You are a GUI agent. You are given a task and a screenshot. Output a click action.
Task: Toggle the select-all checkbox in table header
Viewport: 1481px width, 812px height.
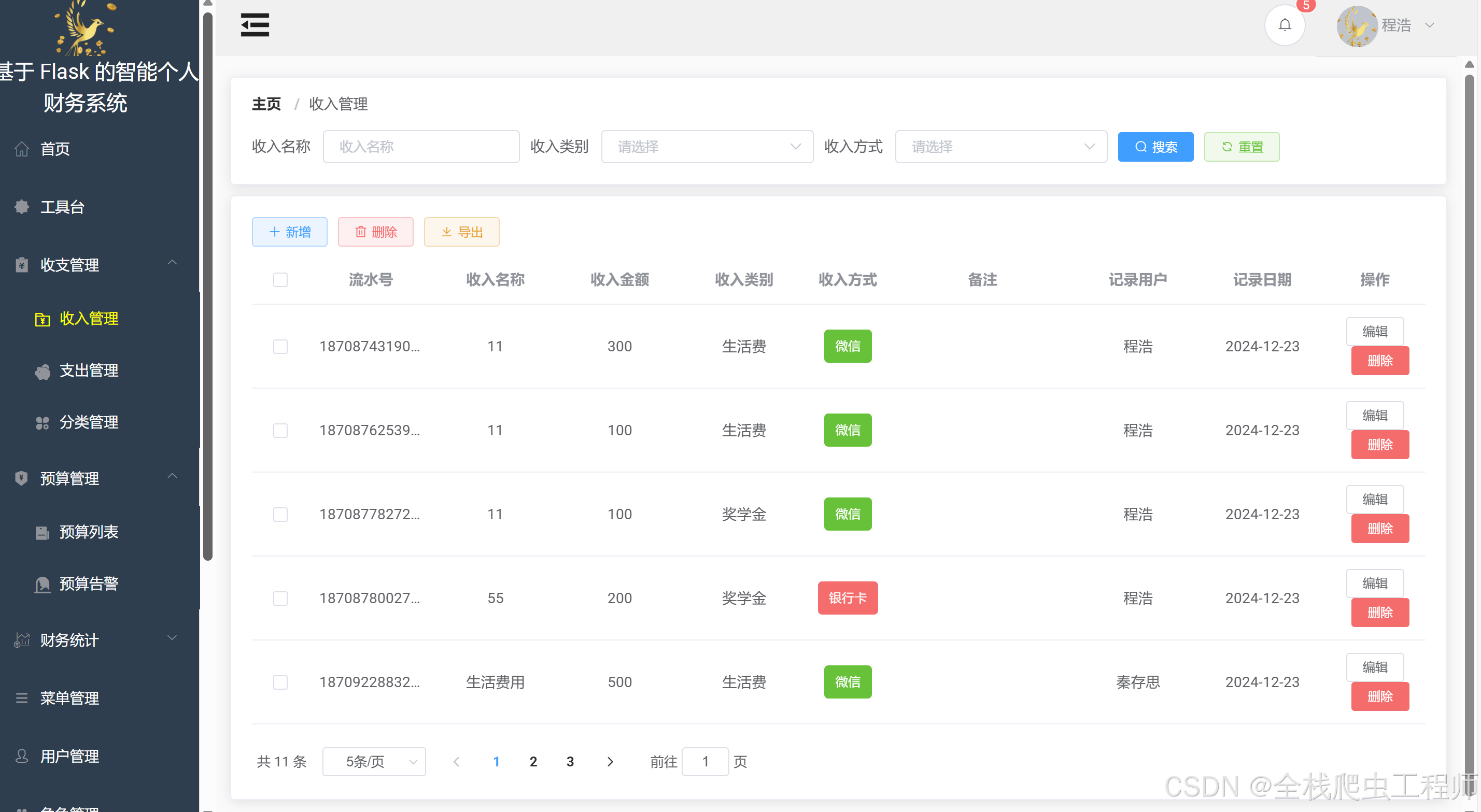pyautogui.click(x=280, y=280)
